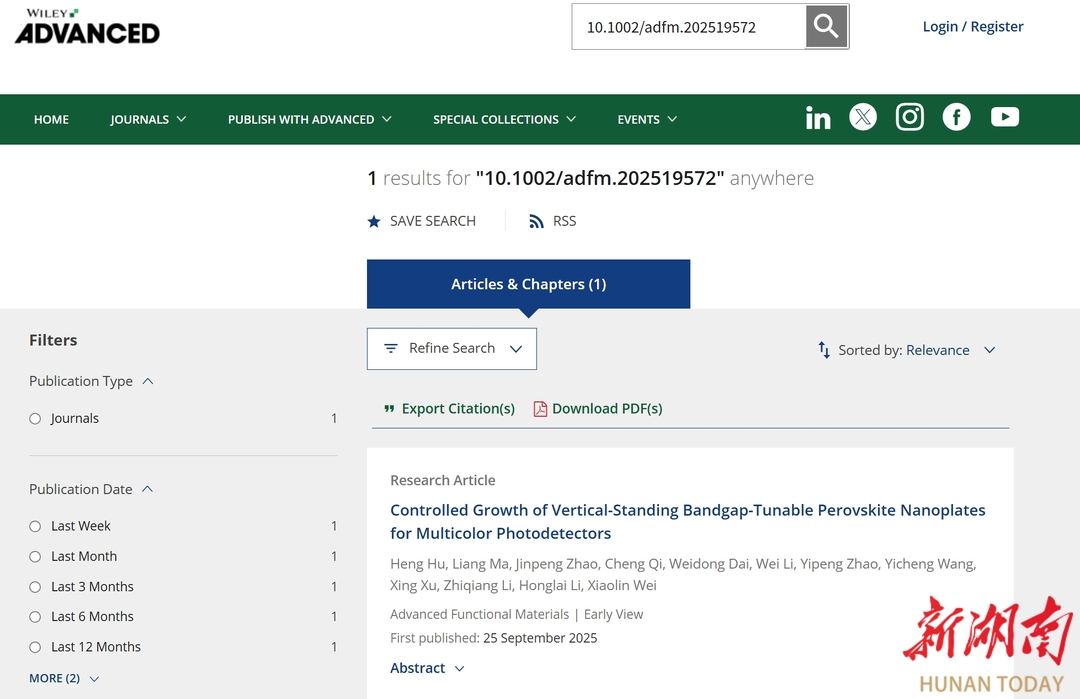Open the LinkedIn social icon
This screenshot has width=1080, height=699.
[x=818, y=118]
